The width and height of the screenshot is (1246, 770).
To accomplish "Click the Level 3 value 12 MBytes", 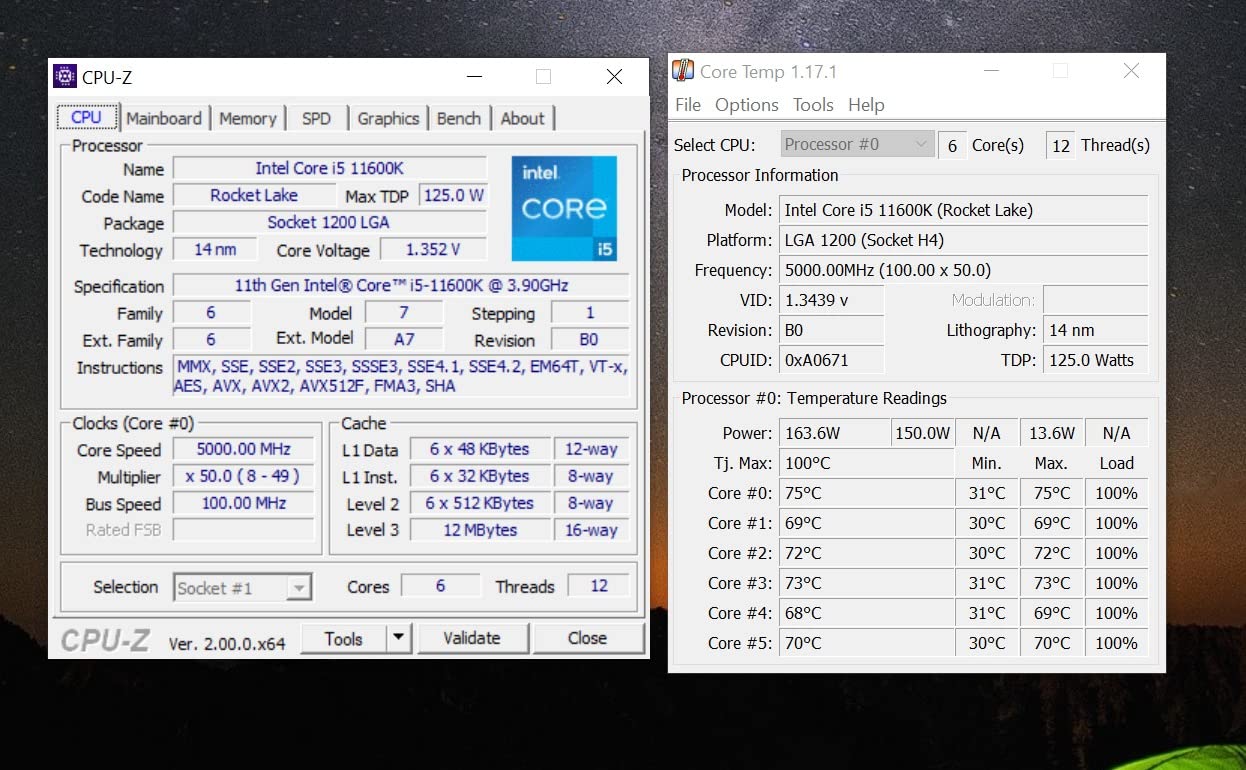I will [x=479, y=530].
